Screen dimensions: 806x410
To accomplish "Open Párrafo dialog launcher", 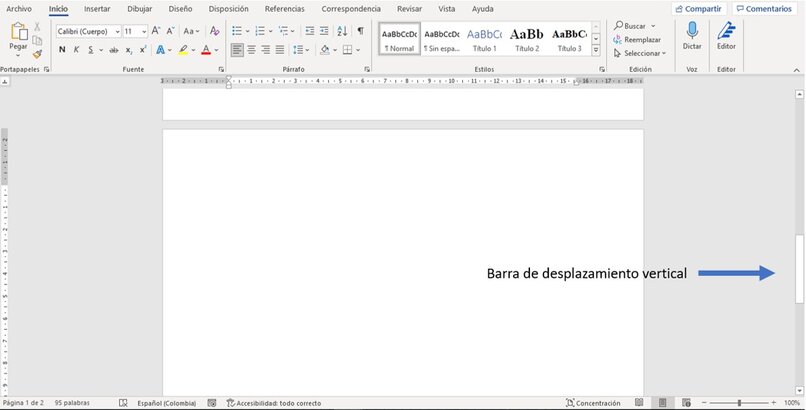I will pyautogui.click(x=367, y=69).
